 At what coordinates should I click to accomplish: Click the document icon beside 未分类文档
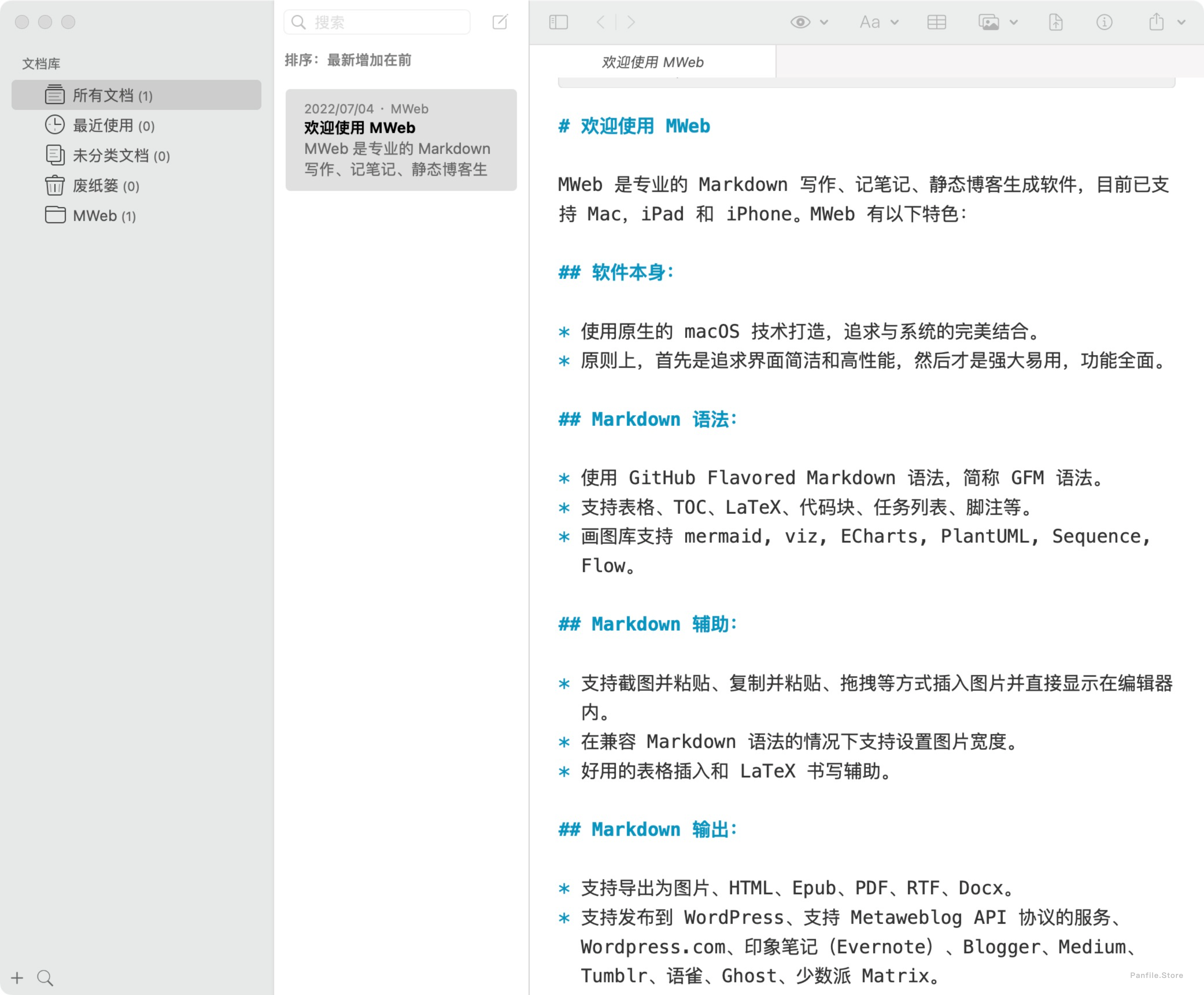pyautogui.click(x=55, y=155)
